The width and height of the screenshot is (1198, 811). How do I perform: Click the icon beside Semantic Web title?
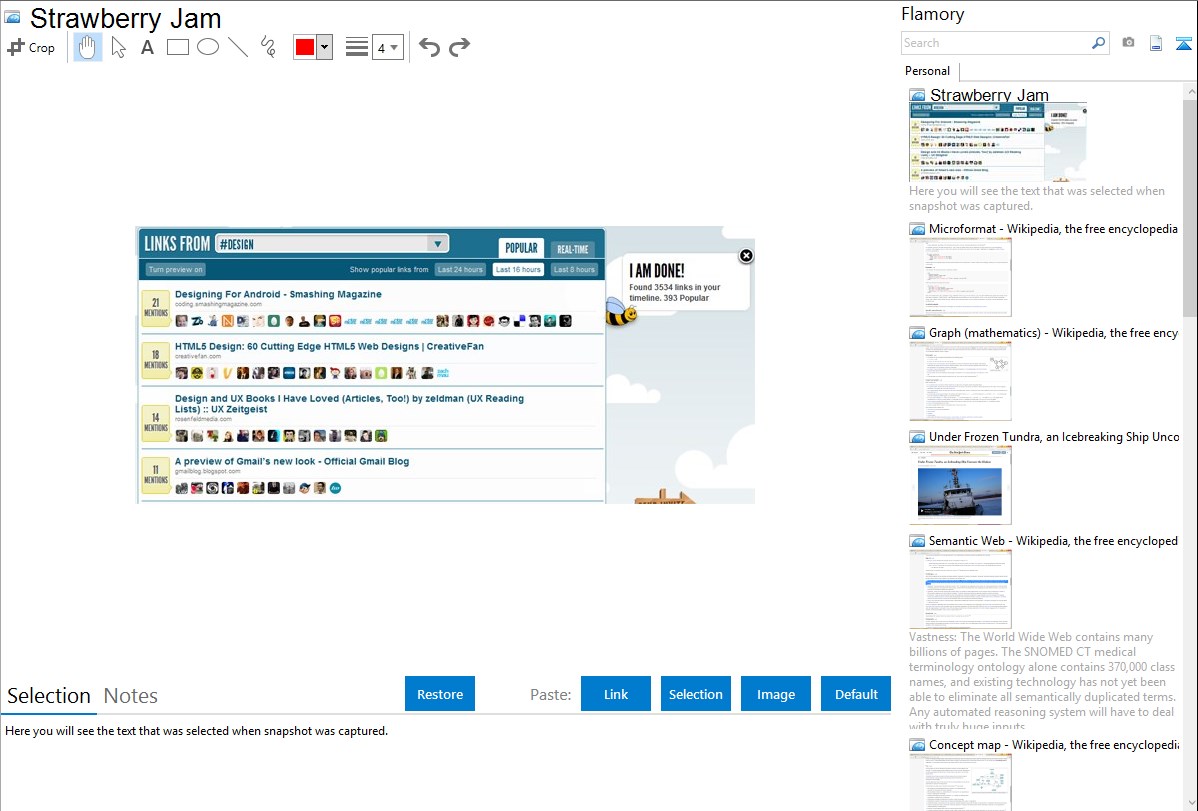tap(917, 541)
